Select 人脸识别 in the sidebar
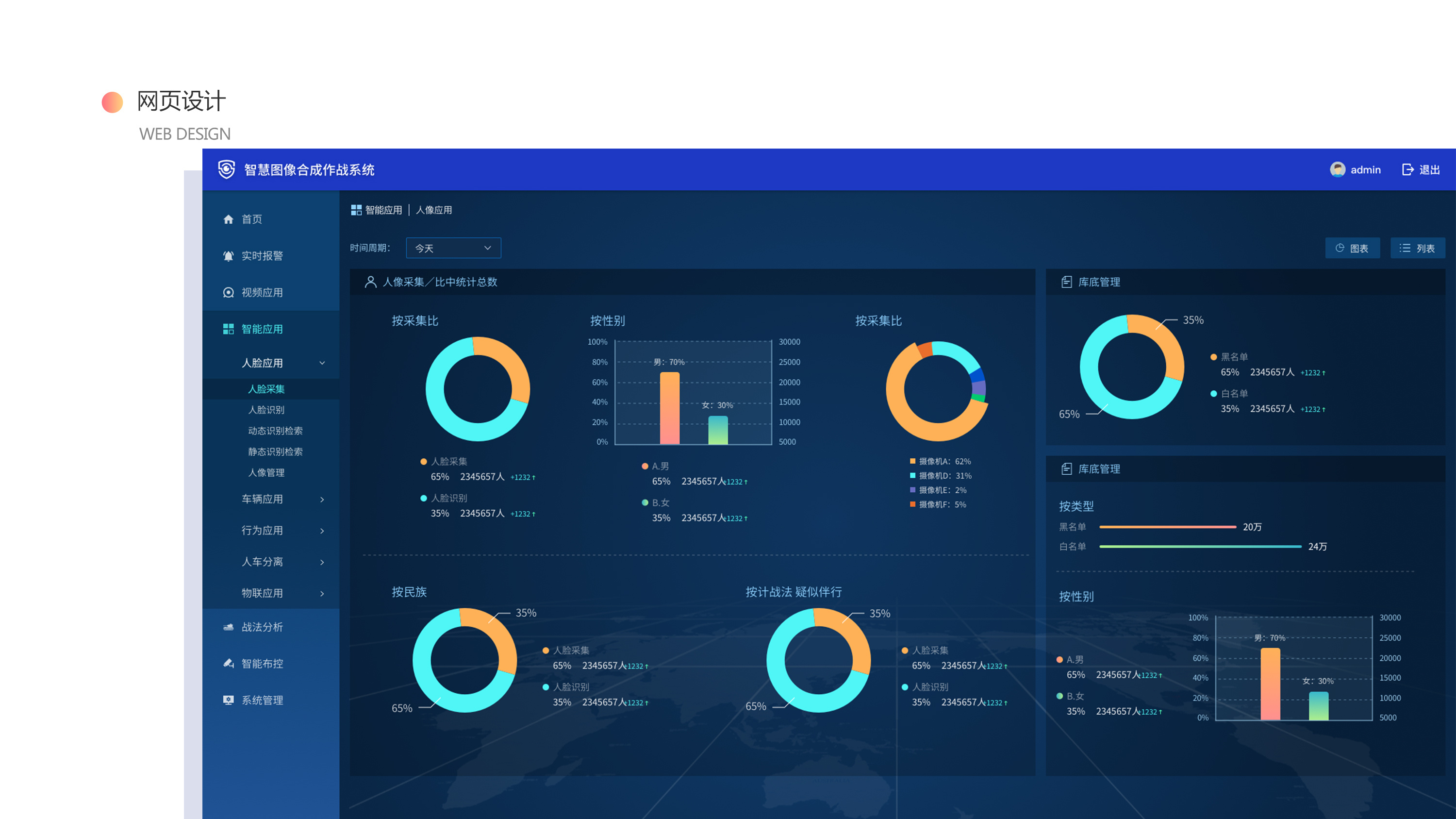Screen dimensions: 1456x819 (x=266, y=410)
